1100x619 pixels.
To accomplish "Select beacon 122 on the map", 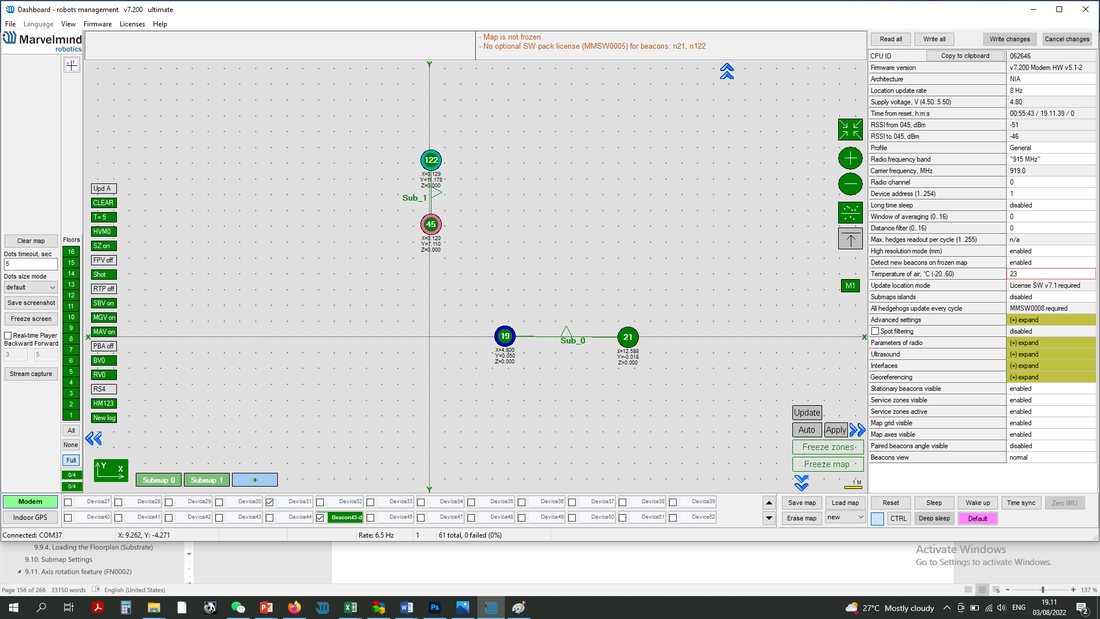I will (x=431, y=160).
